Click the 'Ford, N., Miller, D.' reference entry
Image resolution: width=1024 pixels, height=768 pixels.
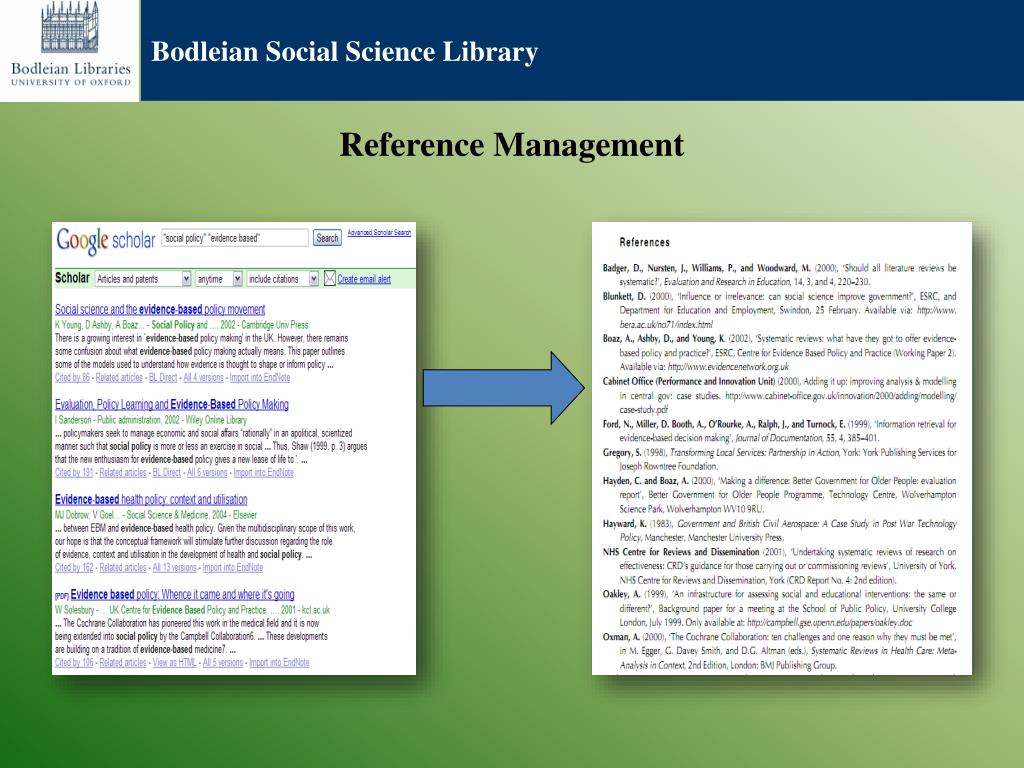(x=779, y=431)
